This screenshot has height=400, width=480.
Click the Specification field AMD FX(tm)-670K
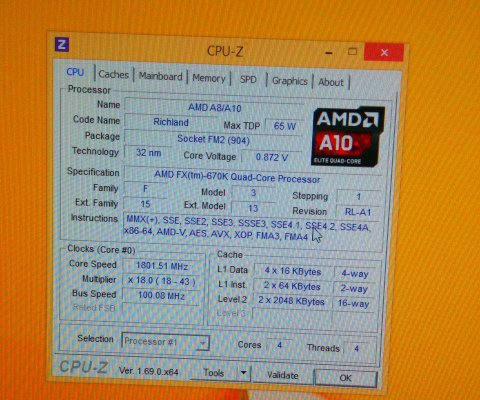pos(253,177)
